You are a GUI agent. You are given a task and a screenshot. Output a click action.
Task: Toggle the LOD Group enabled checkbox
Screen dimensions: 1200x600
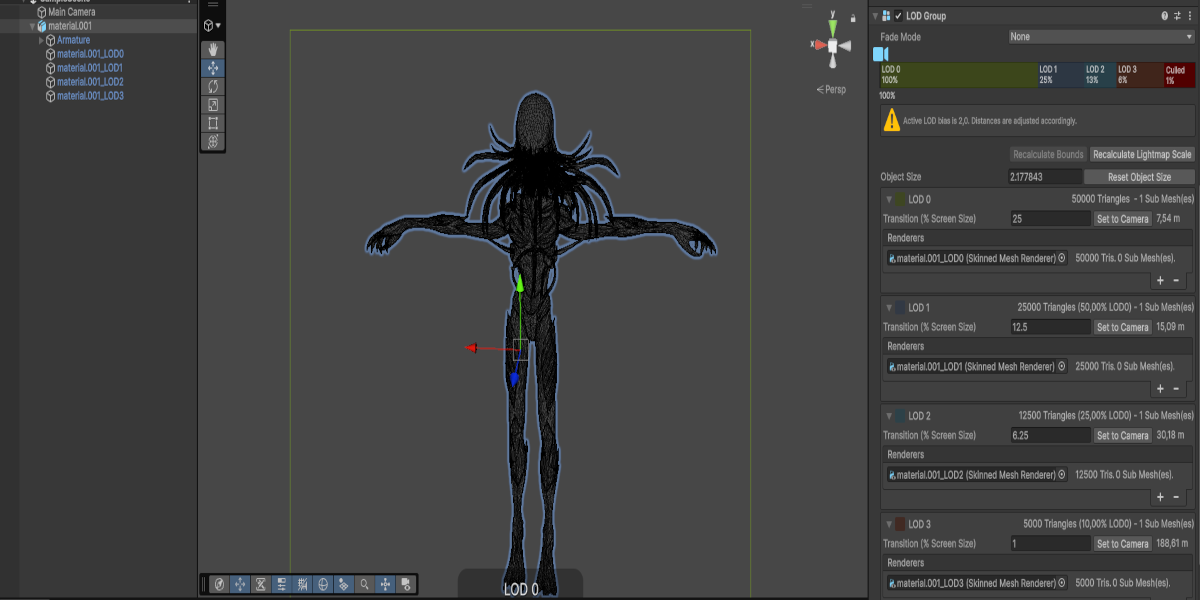pos(898,16)
